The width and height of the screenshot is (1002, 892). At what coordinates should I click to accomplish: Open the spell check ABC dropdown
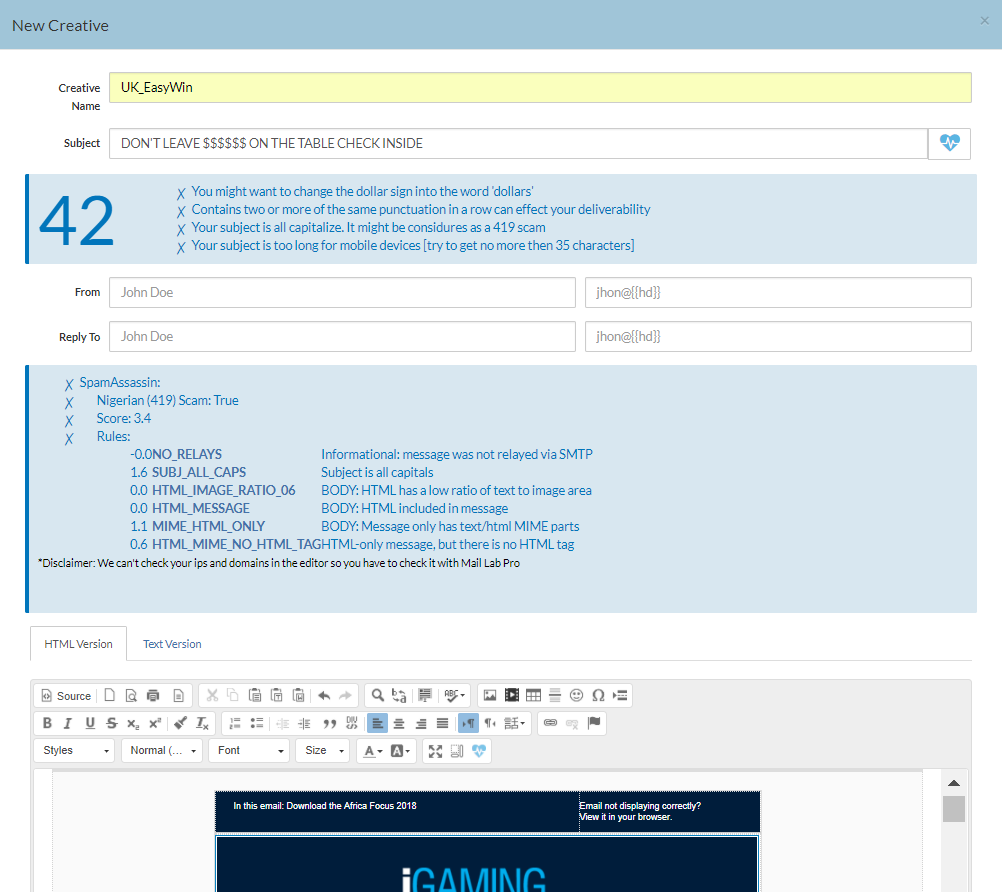[455, 695]
